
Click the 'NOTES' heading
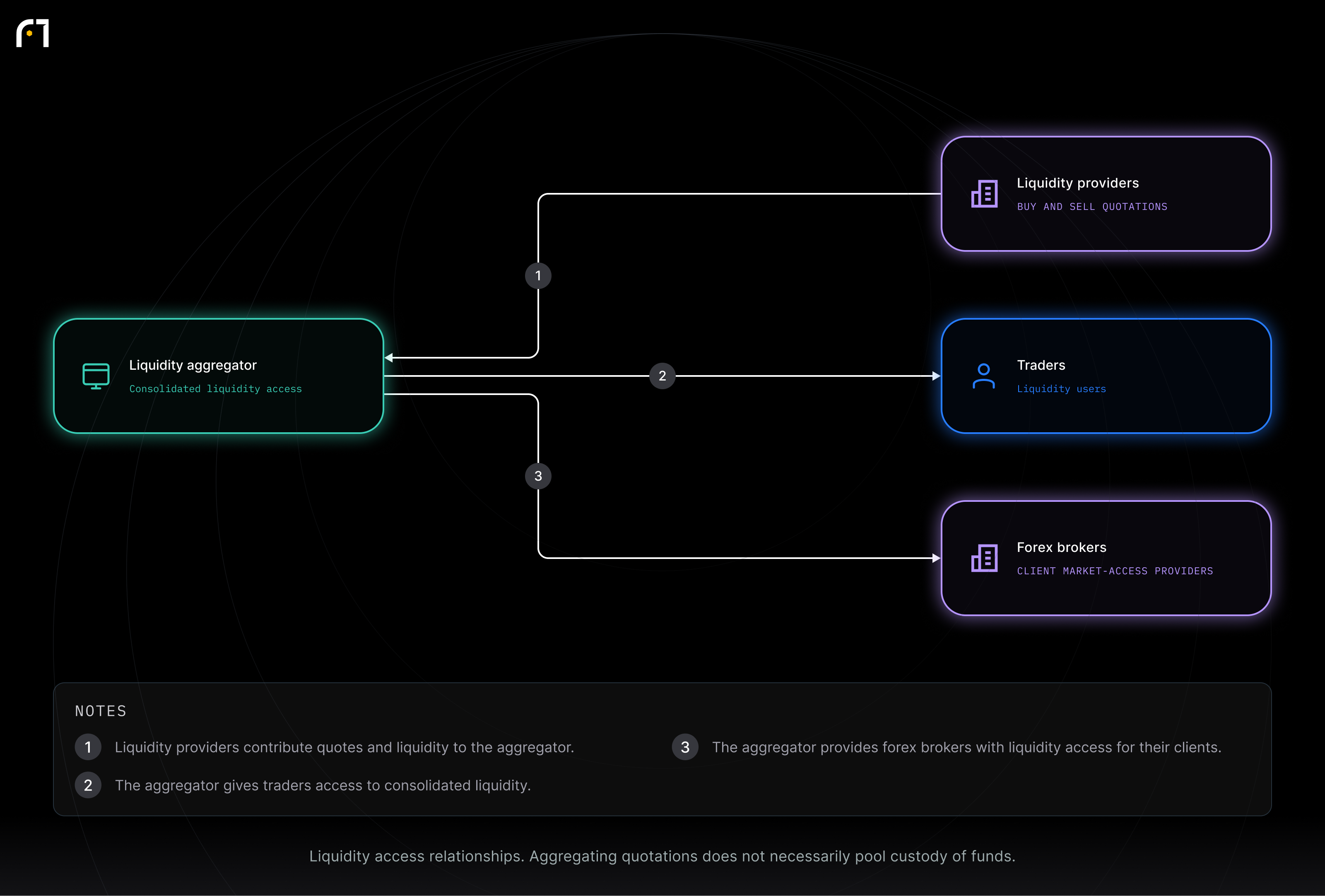coord(101,711)
